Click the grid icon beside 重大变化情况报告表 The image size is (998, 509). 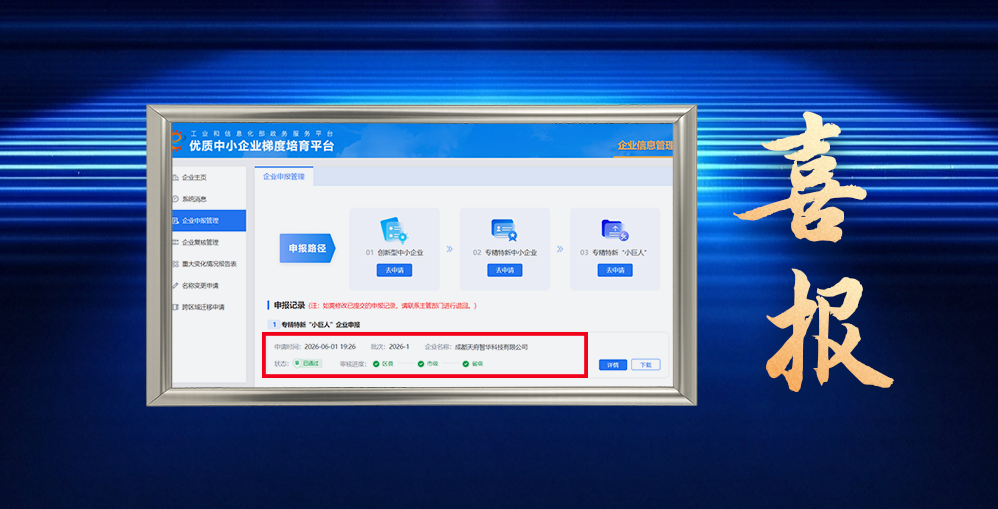175,264
